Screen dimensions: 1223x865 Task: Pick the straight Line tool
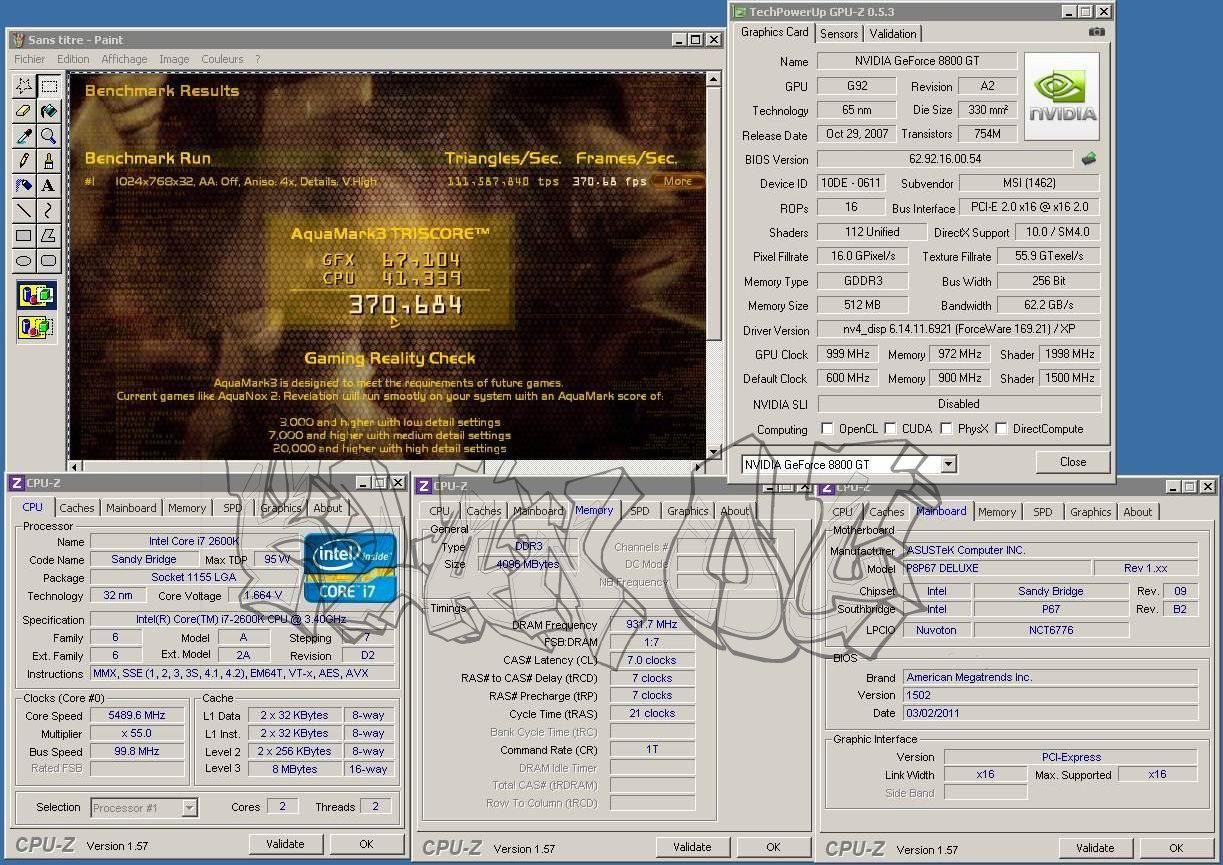click(24, 211)
